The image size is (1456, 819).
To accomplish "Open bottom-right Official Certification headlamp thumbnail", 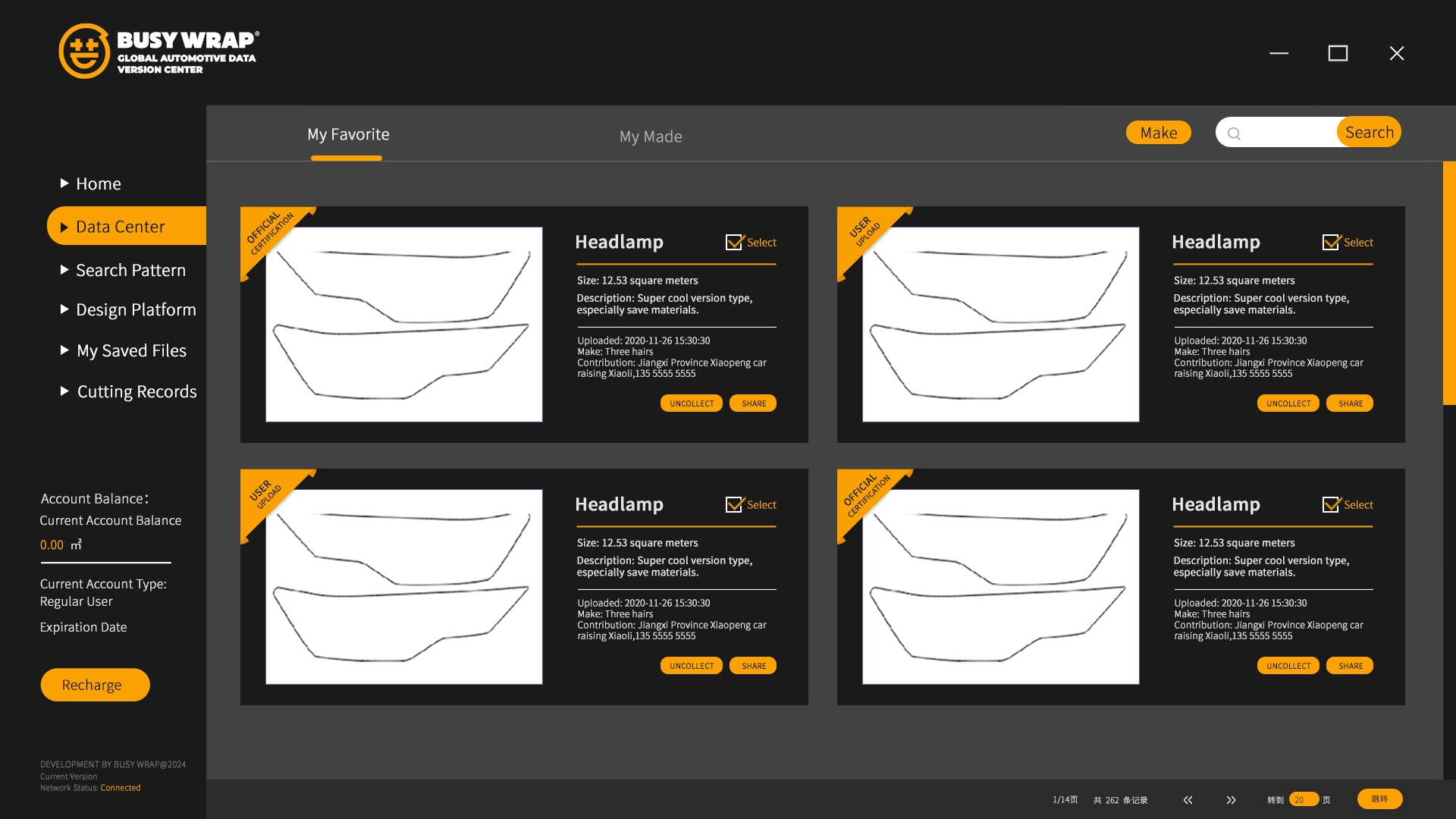I will click(1001, 587).
